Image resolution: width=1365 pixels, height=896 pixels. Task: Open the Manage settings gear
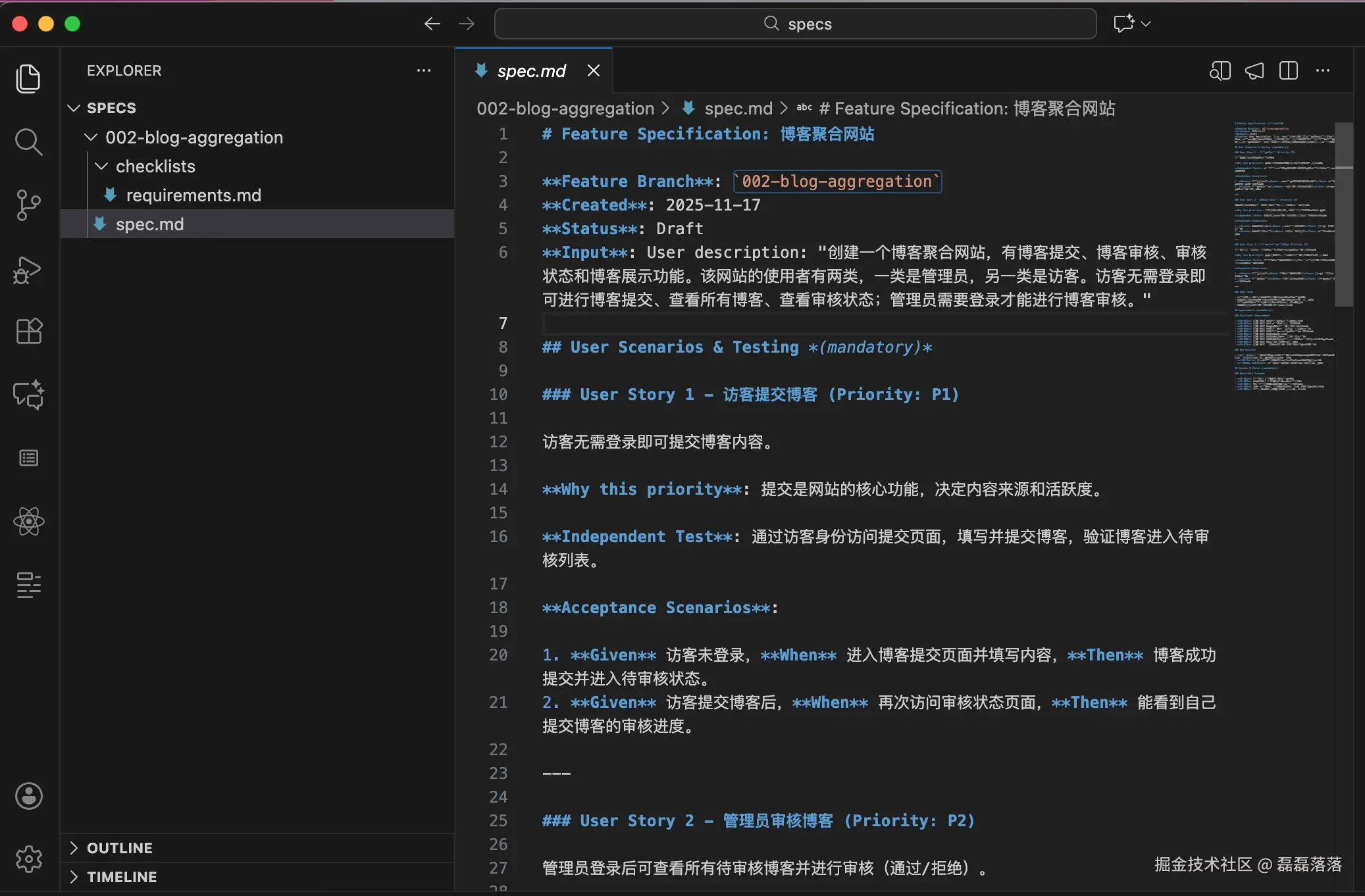click(x=28, y=859)
